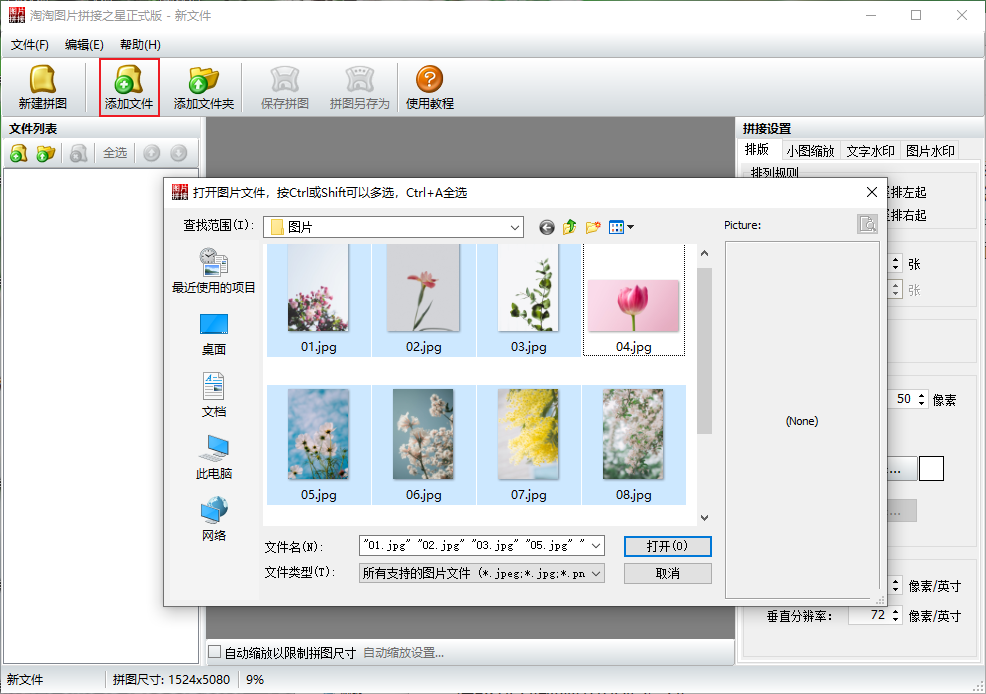Open the 编辑(E) menu

[84, 45]
